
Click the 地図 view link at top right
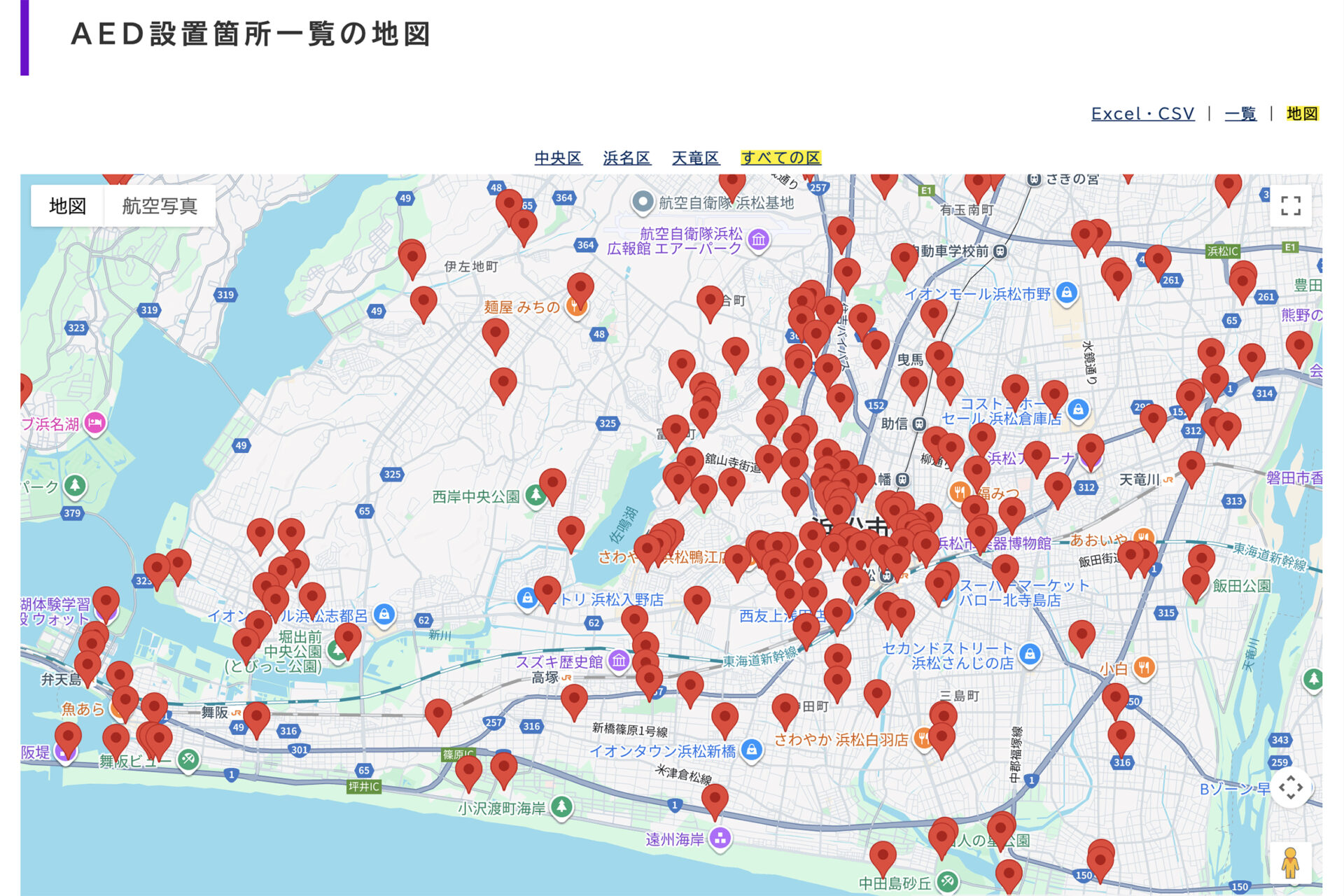coord(1302,113)
